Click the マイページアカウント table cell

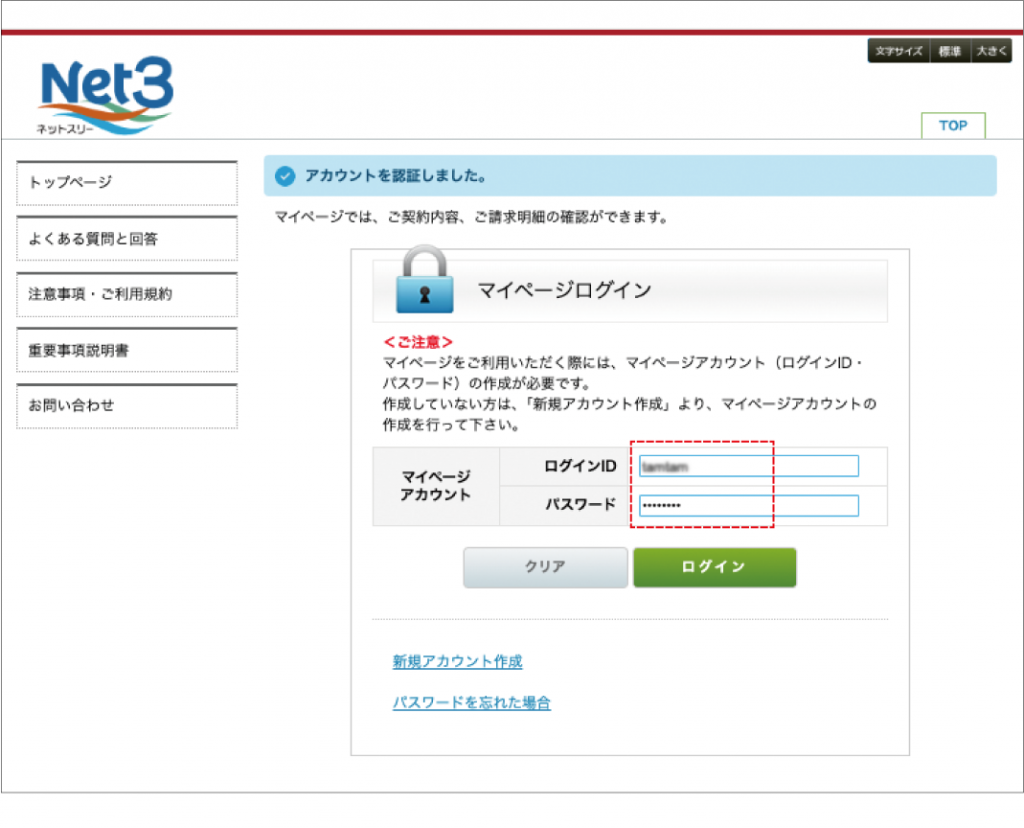436,486
